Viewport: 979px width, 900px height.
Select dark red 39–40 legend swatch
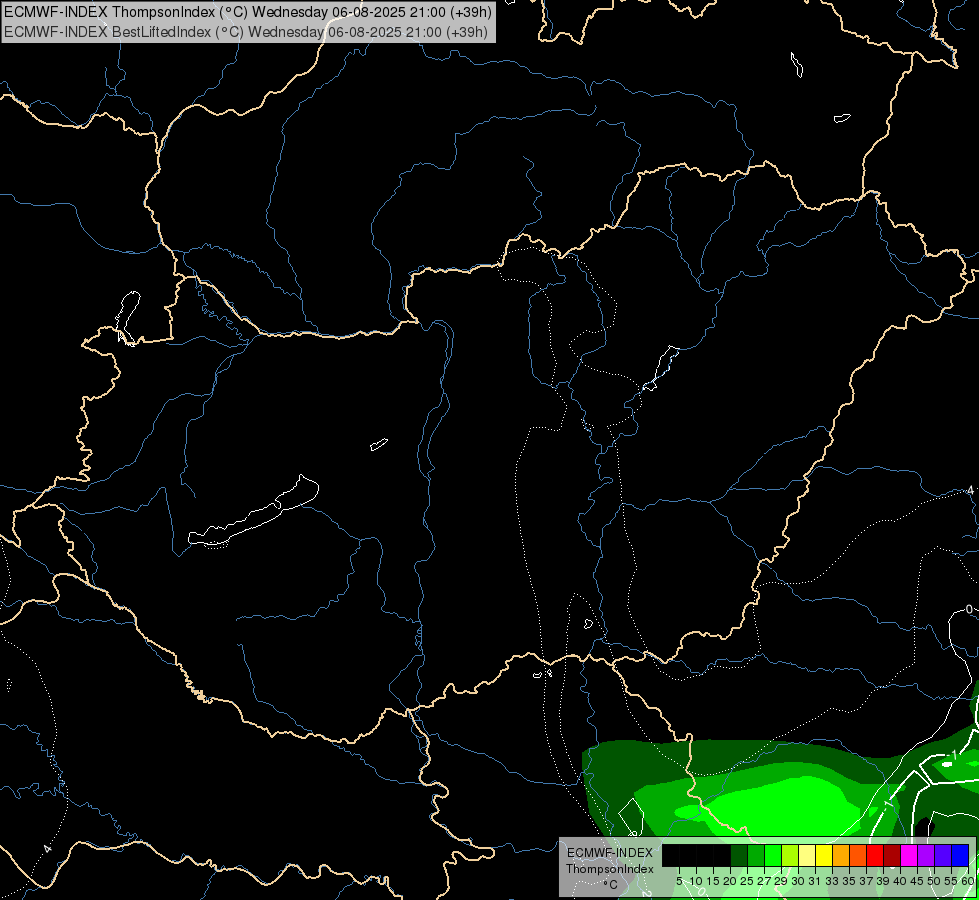click(892, 855)
